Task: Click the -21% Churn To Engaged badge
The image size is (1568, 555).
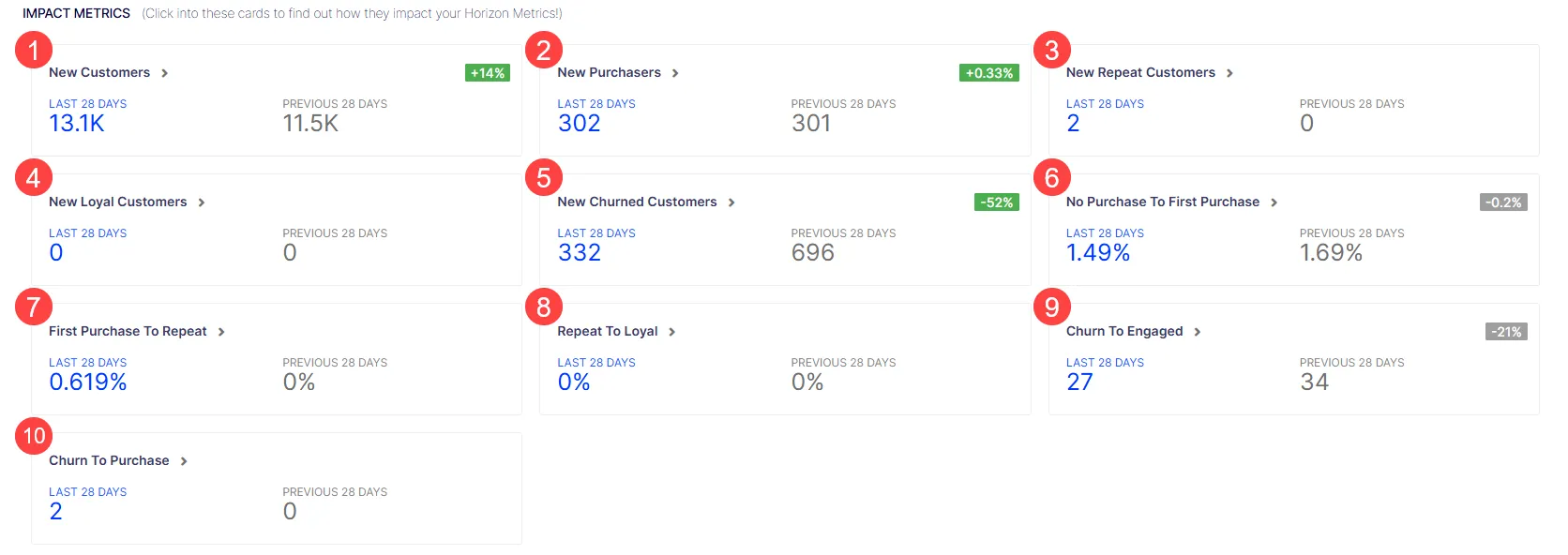Action: point(1507,332)
